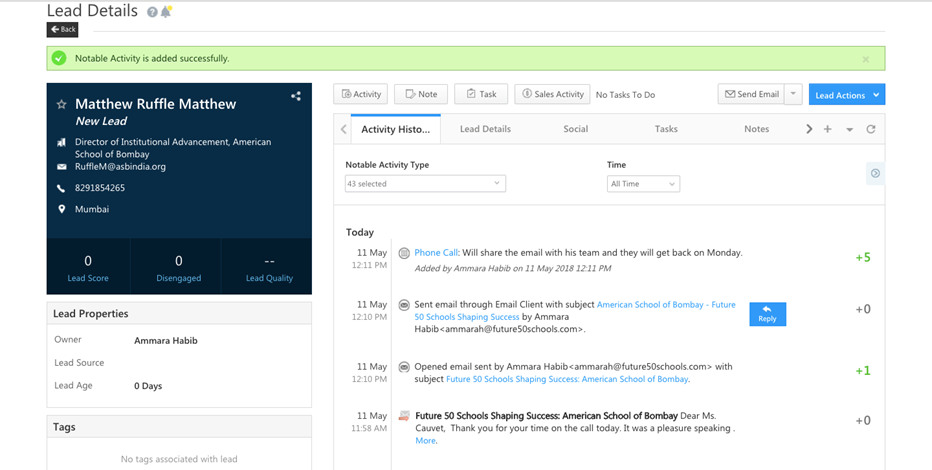Refresh the activity tabs panel

click(x=870, y=129)
